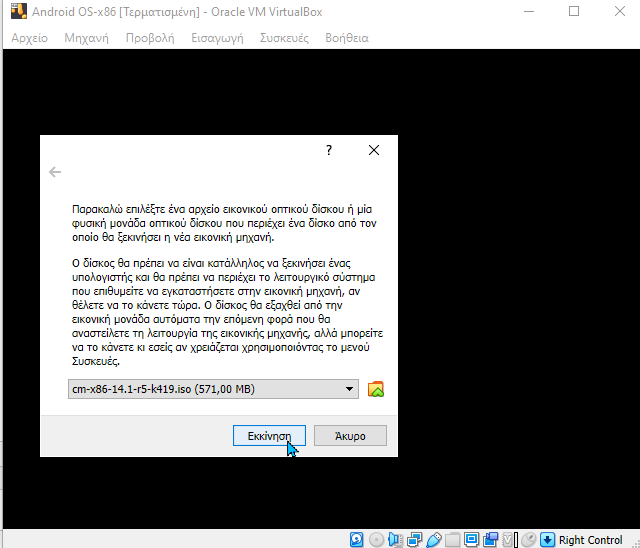Click the optical disc drive indicator

[x=376, y=539]
